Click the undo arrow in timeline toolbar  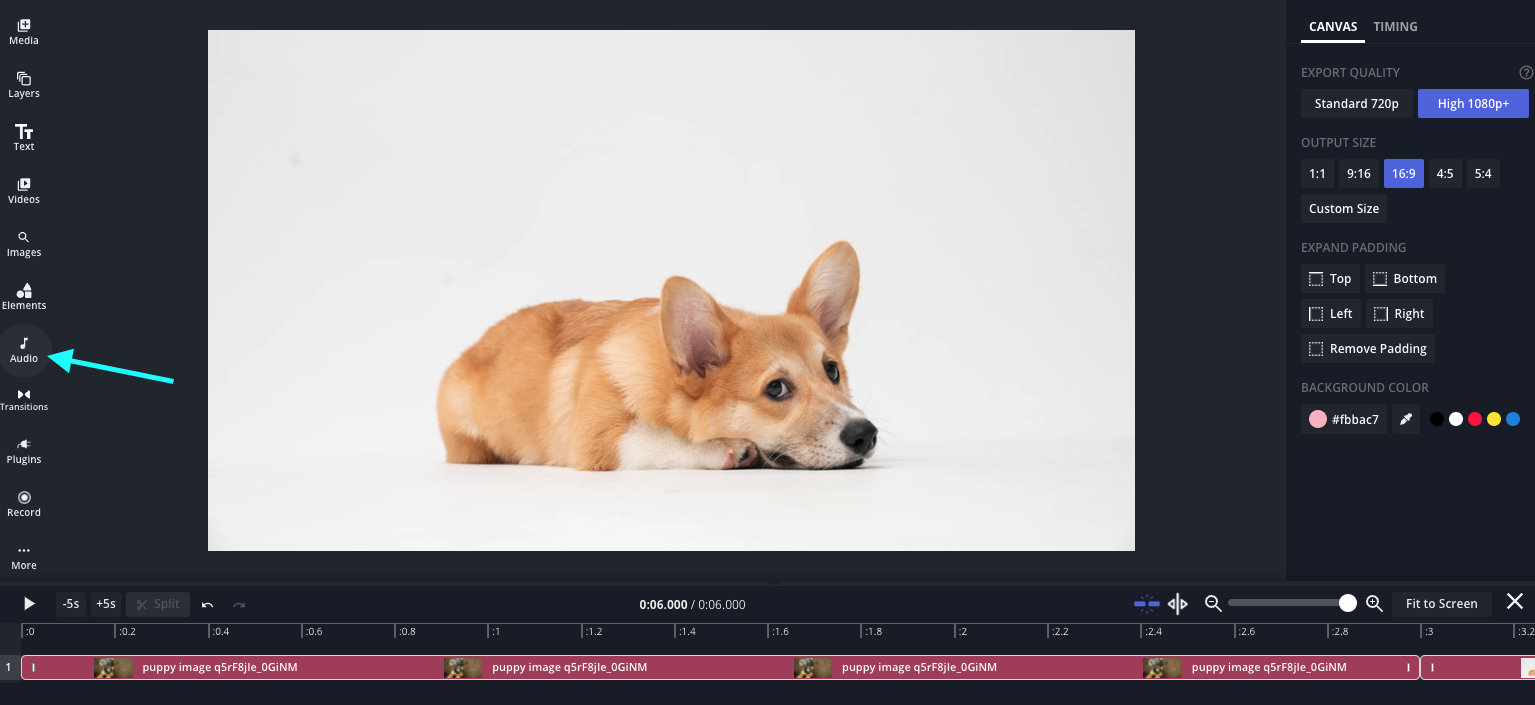point(207,604)
